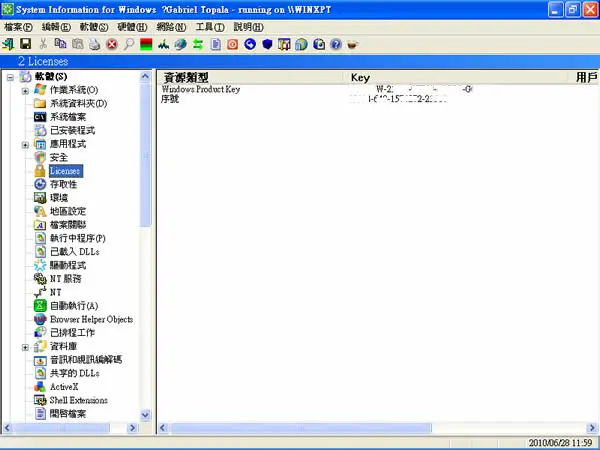
Task: Open the 工具(T) menu
Action: pos(210,27)
